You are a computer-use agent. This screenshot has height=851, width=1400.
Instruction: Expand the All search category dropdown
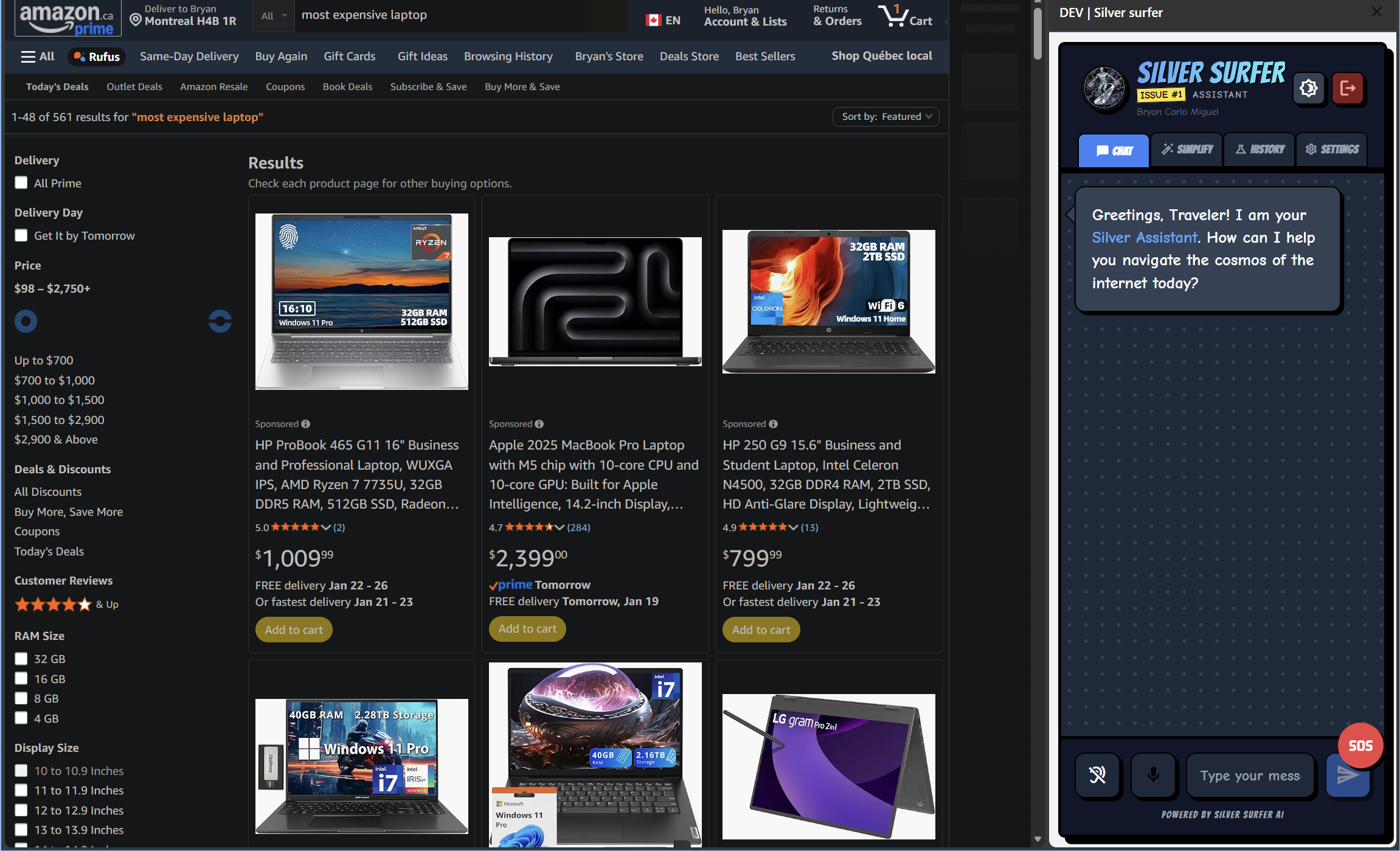point(274,16)
